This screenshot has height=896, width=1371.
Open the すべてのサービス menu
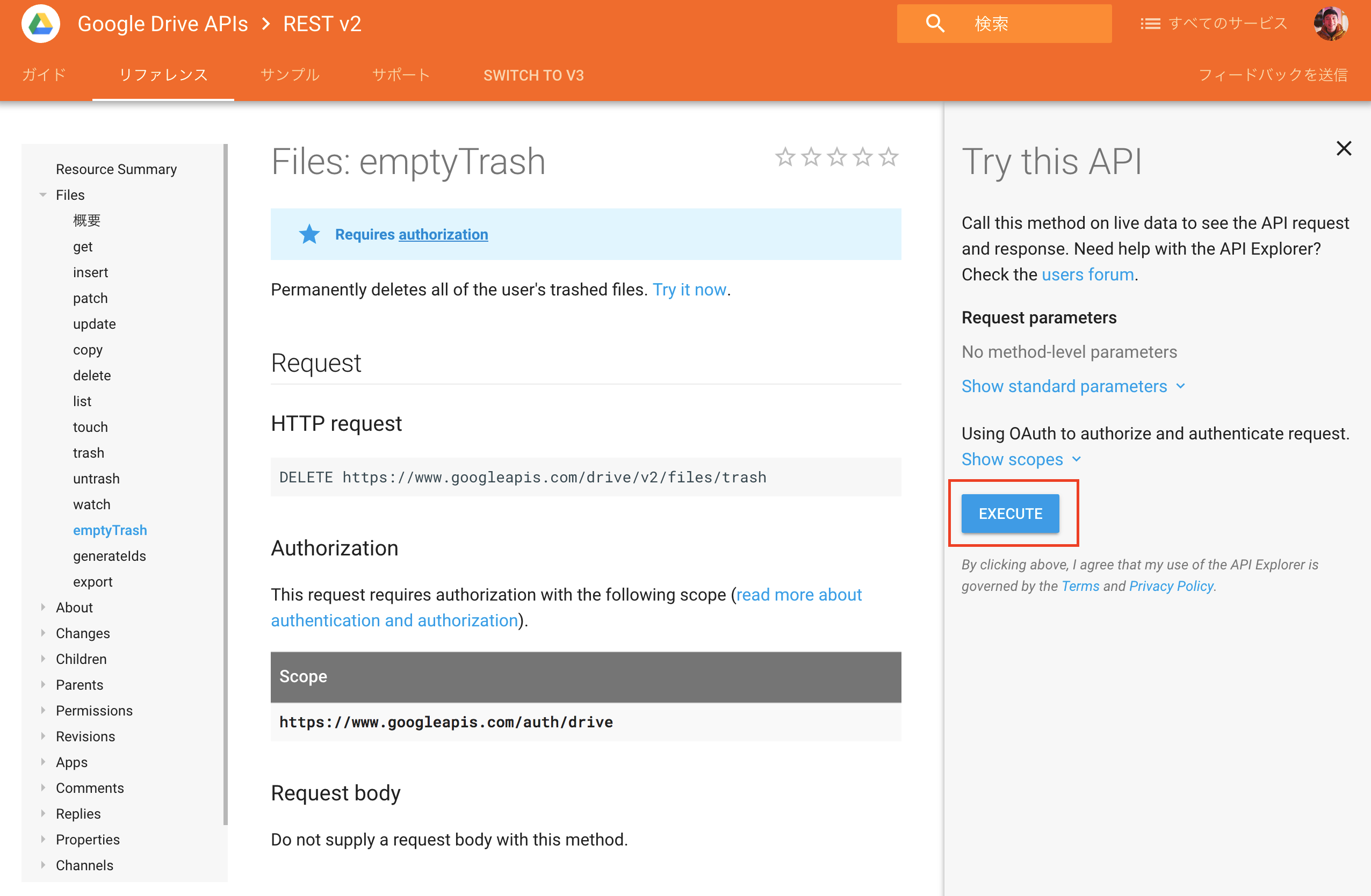coord(1214,24)
